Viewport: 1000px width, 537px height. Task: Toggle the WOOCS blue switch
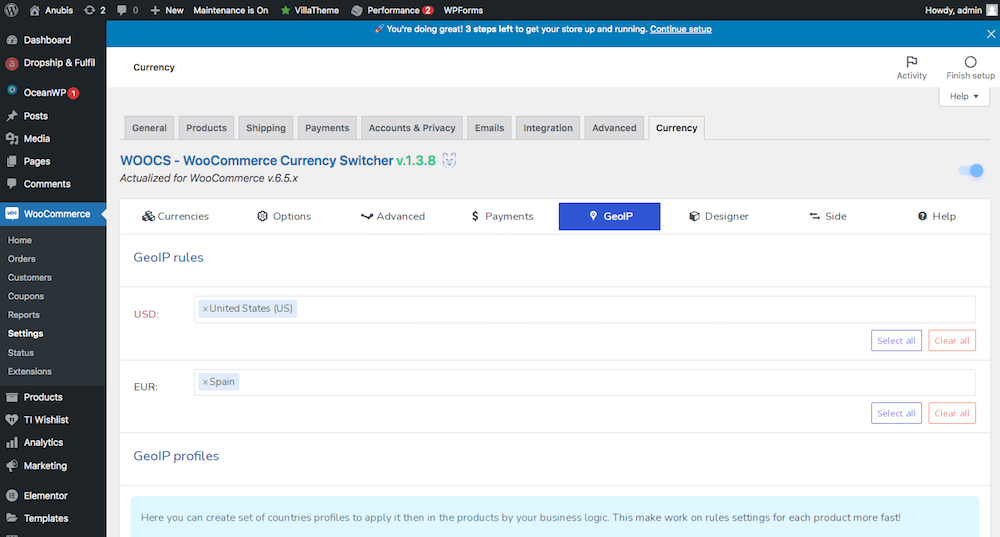tap(971, 171)
